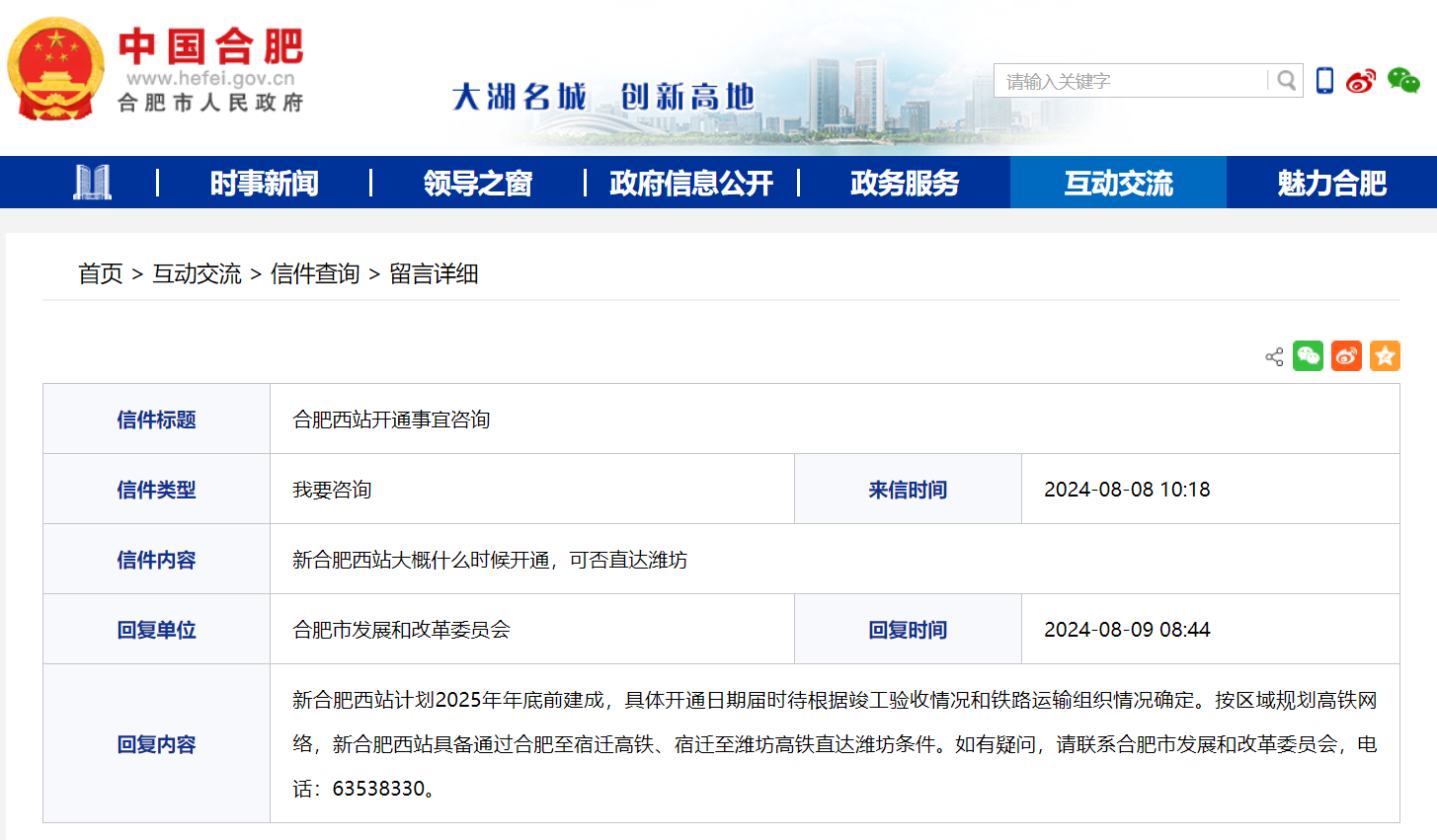Image resolution: width=1437 pixels, height=840 pixels.
Task: Open the mobile version phone icon
Action: coord(1325,81)
